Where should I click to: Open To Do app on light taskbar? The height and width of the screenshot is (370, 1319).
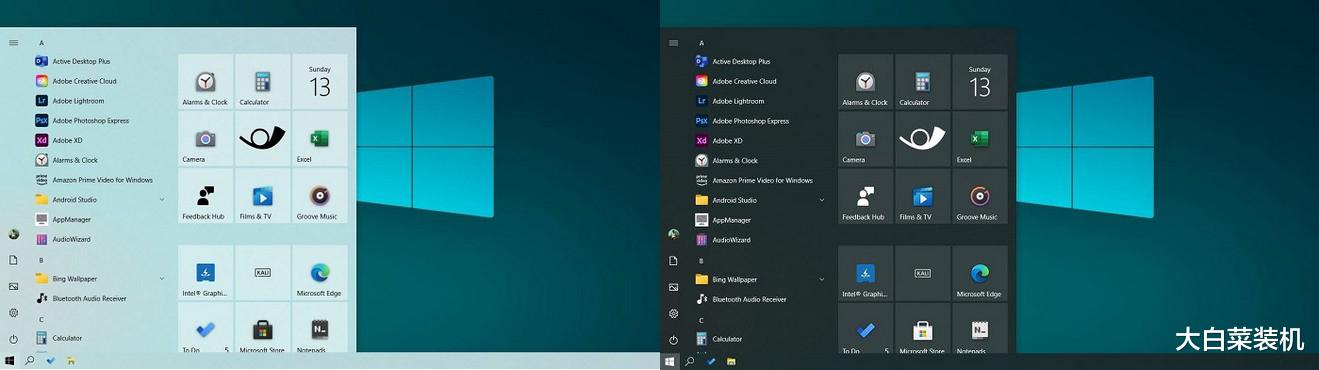tap(51, 360)
